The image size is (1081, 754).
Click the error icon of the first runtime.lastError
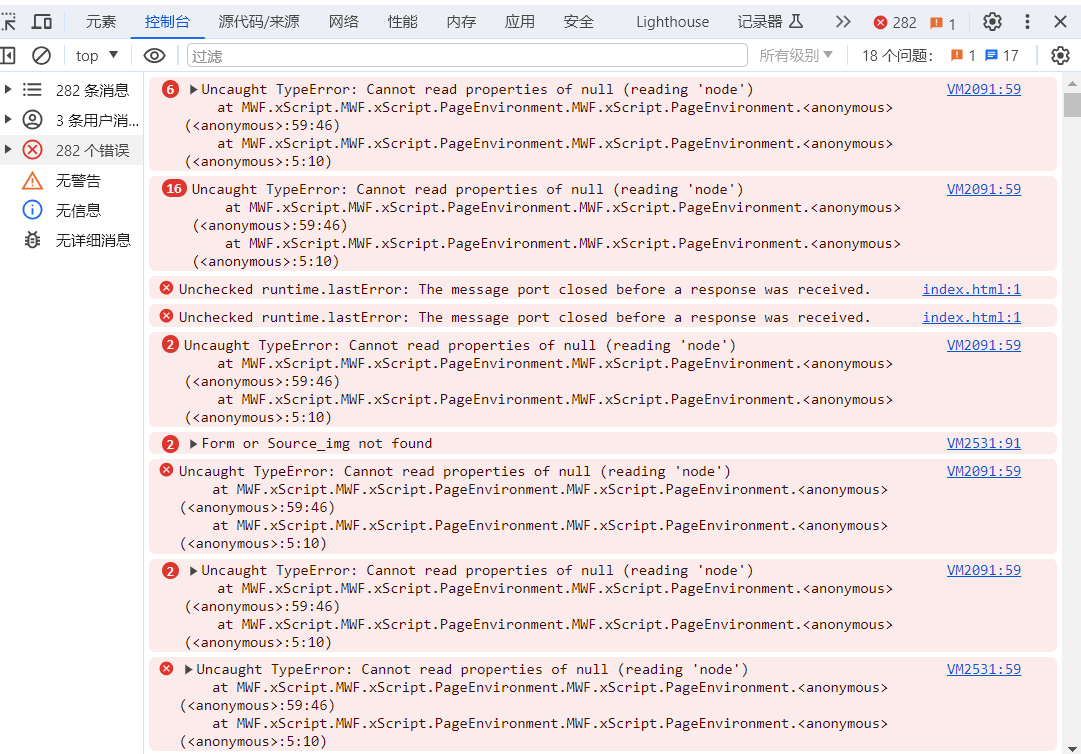166,288
